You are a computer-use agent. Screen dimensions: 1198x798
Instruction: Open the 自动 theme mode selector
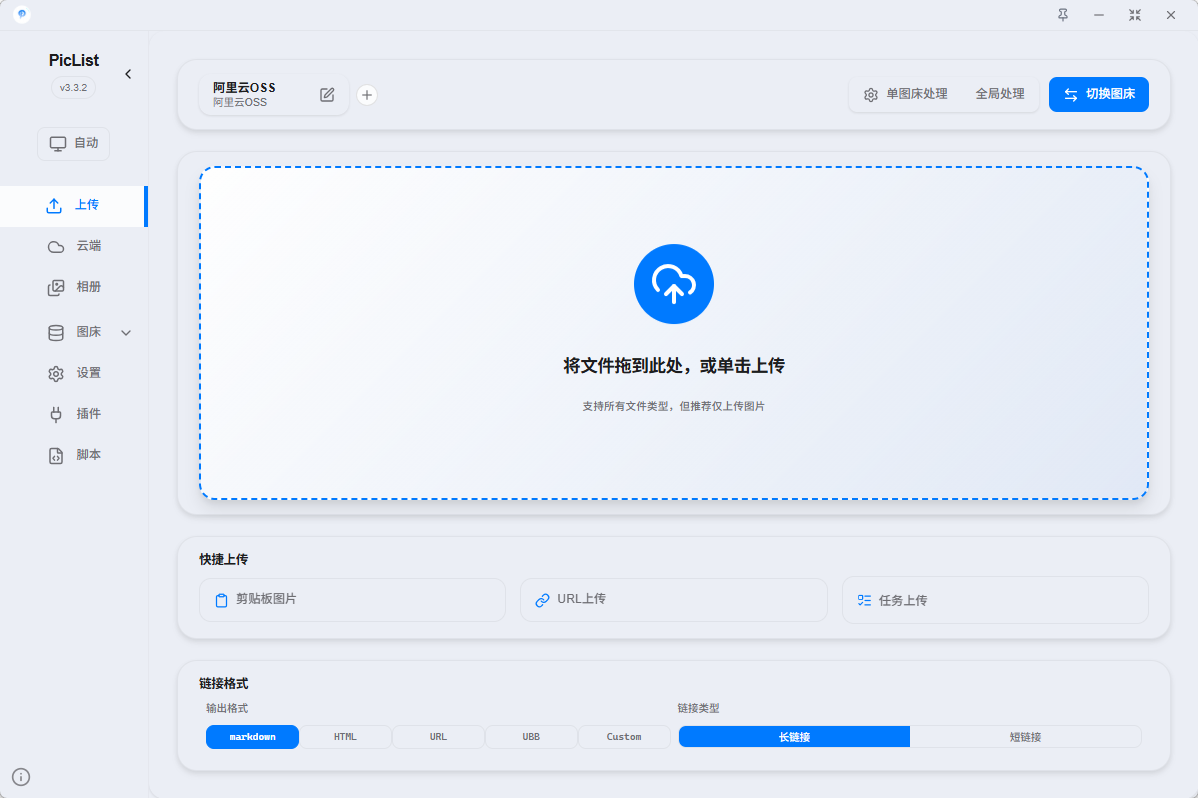point(74,143)
